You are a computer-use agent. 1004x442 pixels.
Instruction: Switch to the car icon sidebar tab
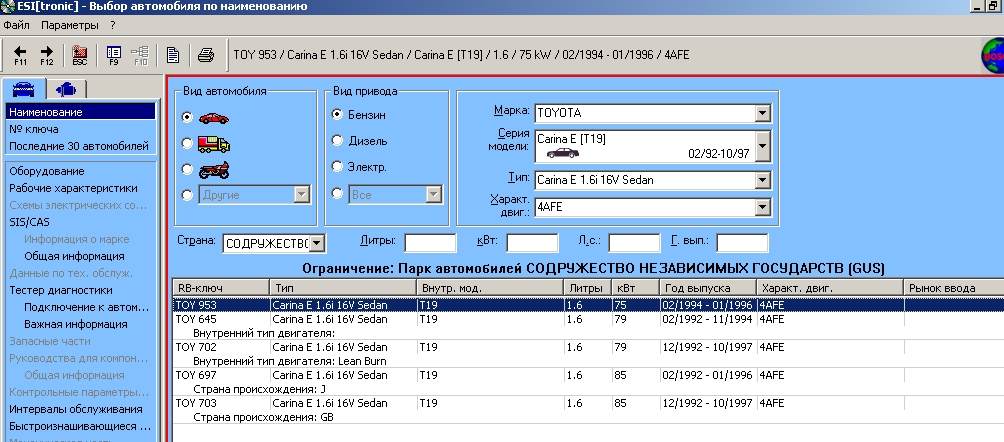[x=24, y=88]
